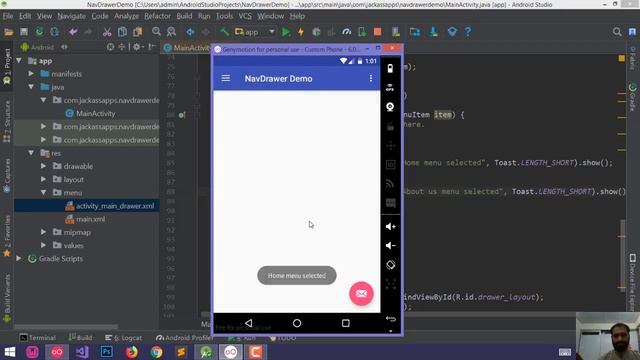Open help with the question mark icon
The height and width of the screenshot is (360, 640).
pos(468,32)
